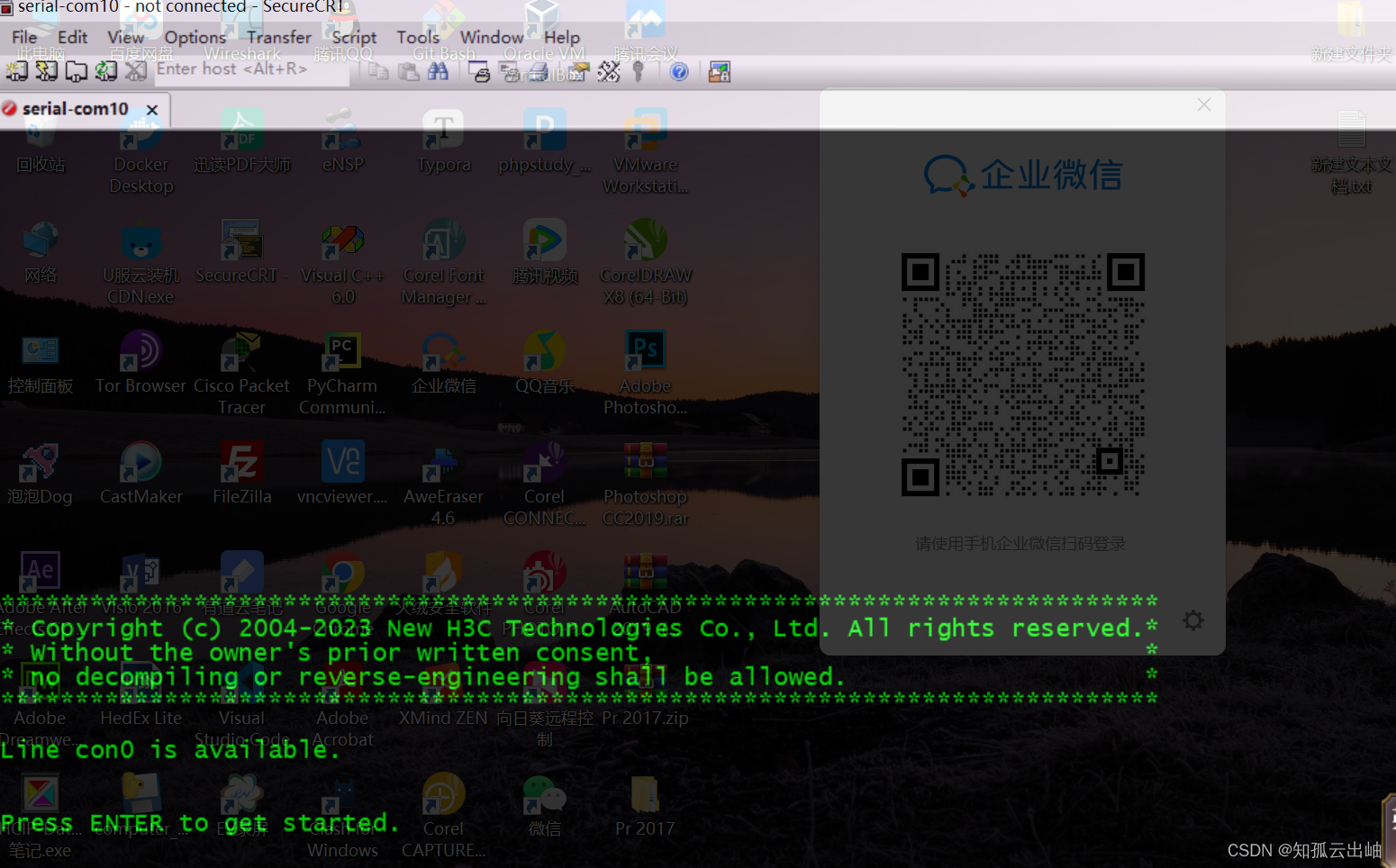Open the Window menu
The width and height of the screenshot is (1396, 868).
click(x=492, y=37)
